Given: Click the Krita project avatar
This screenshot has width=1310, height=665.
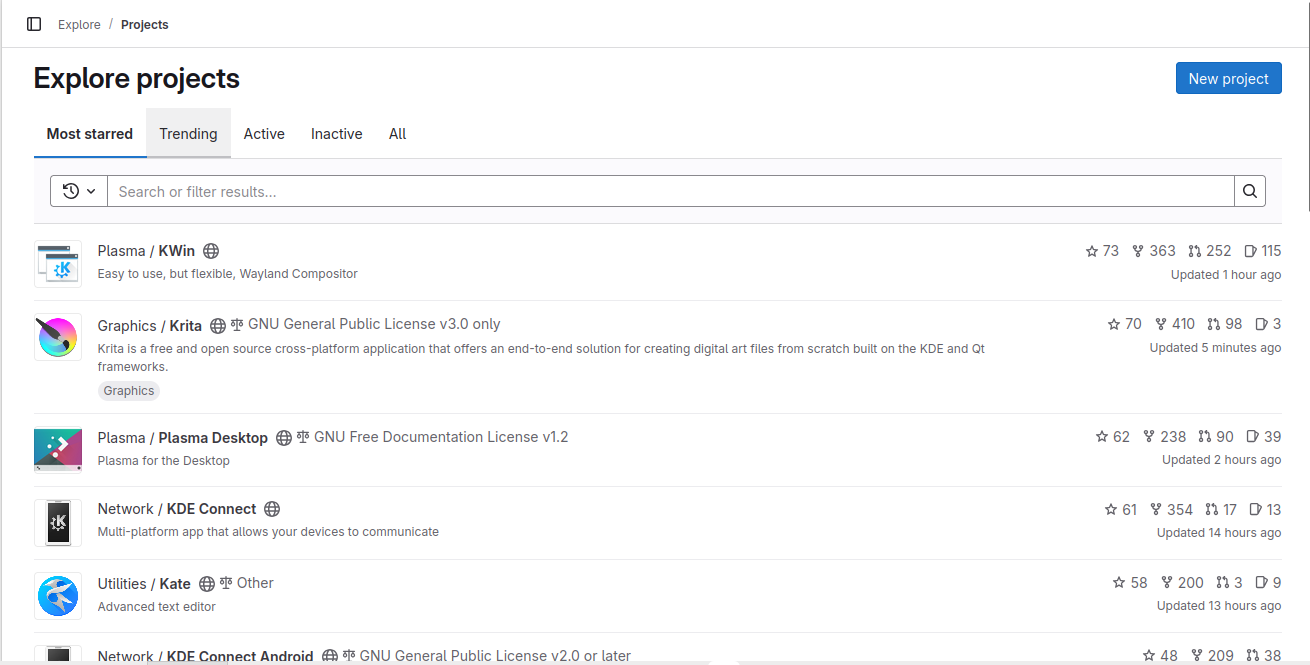Looking at the screenshot, I should [57, 336].
